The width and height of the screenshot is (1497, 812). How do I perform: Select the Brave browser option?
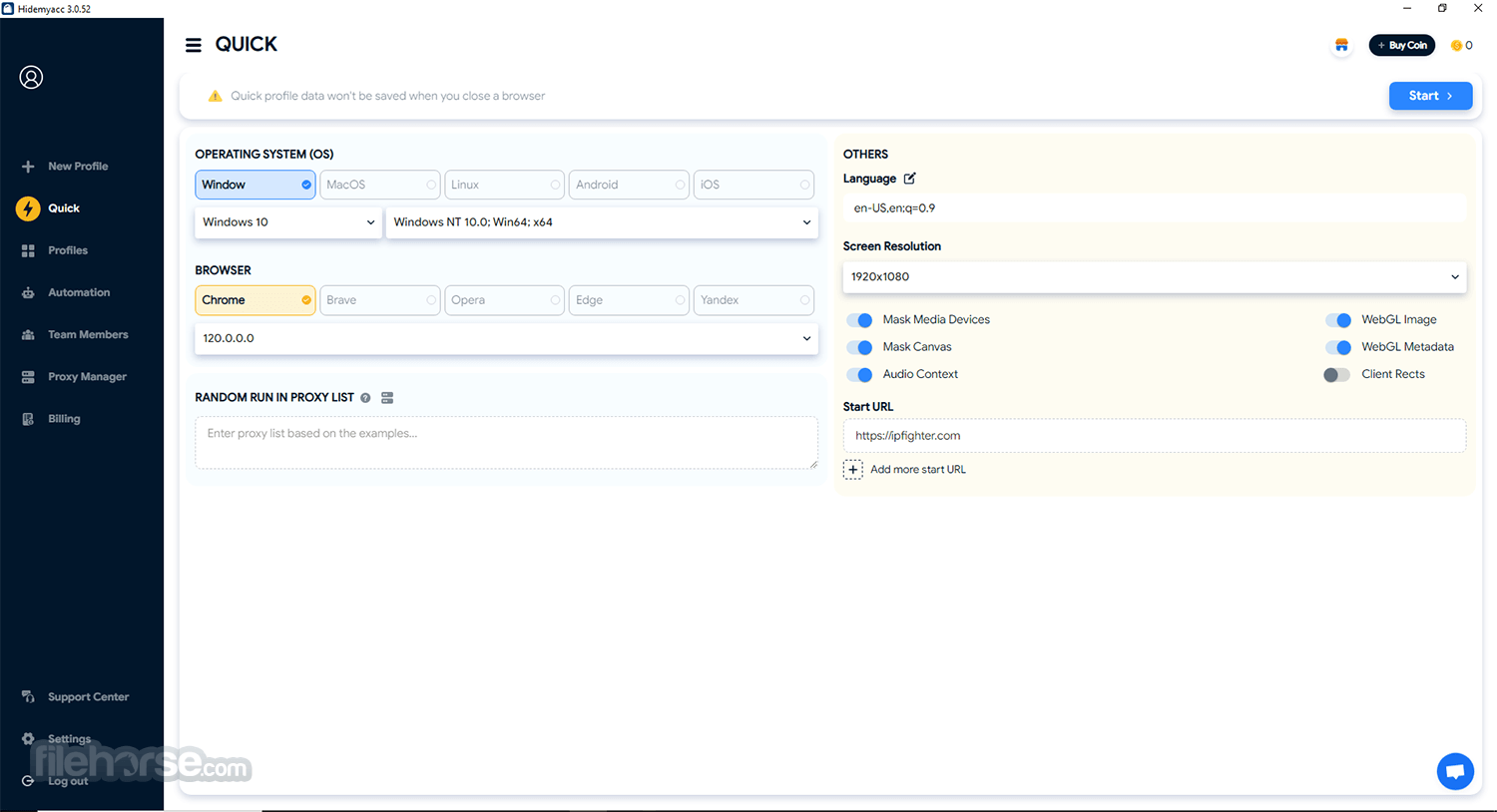(380, 300)
